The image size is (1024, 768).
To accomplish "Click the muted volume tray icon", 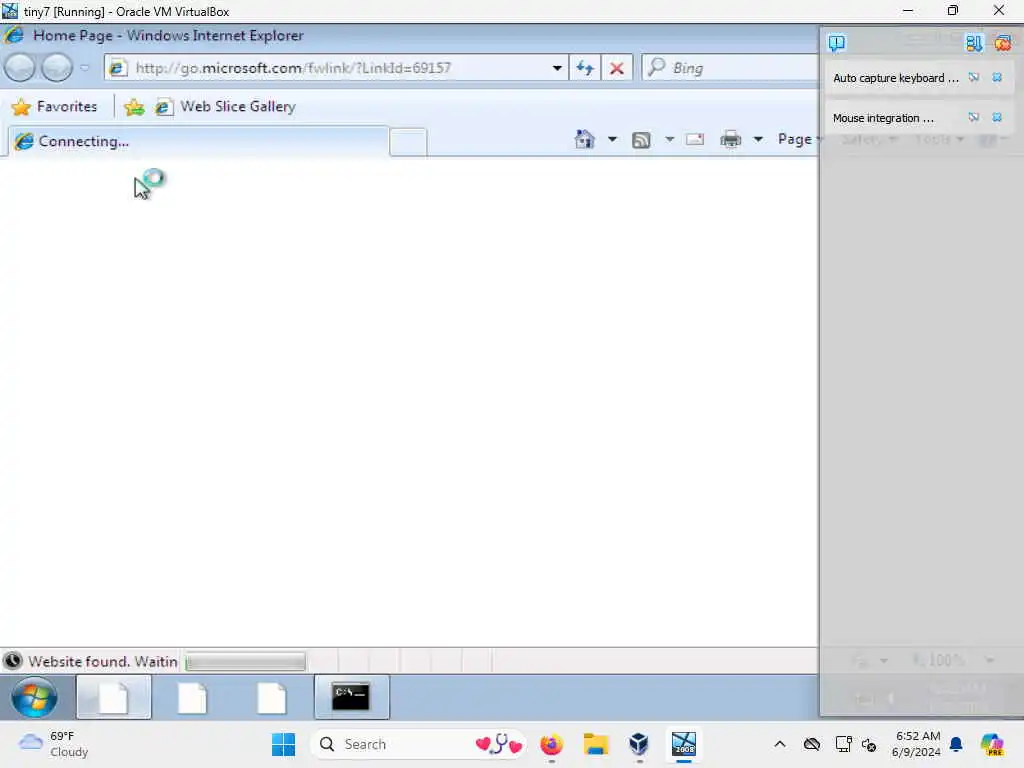I will (869, 744).
